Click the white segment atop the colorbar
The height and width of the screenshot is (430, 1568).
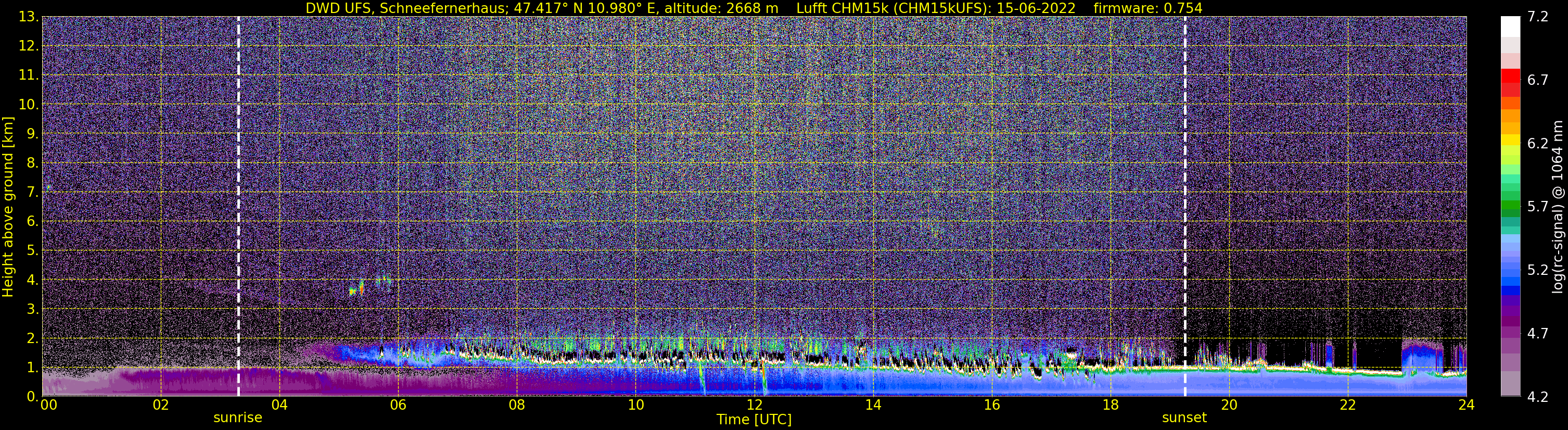[x=1510, y=28]
